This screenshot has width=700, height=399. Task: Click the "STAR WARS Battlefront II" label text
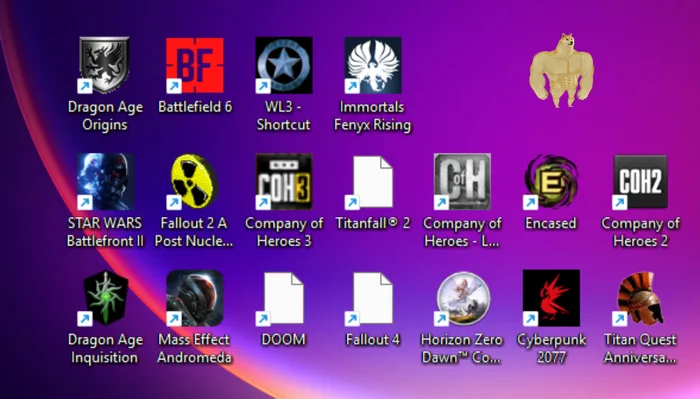[x=105, y=232]
